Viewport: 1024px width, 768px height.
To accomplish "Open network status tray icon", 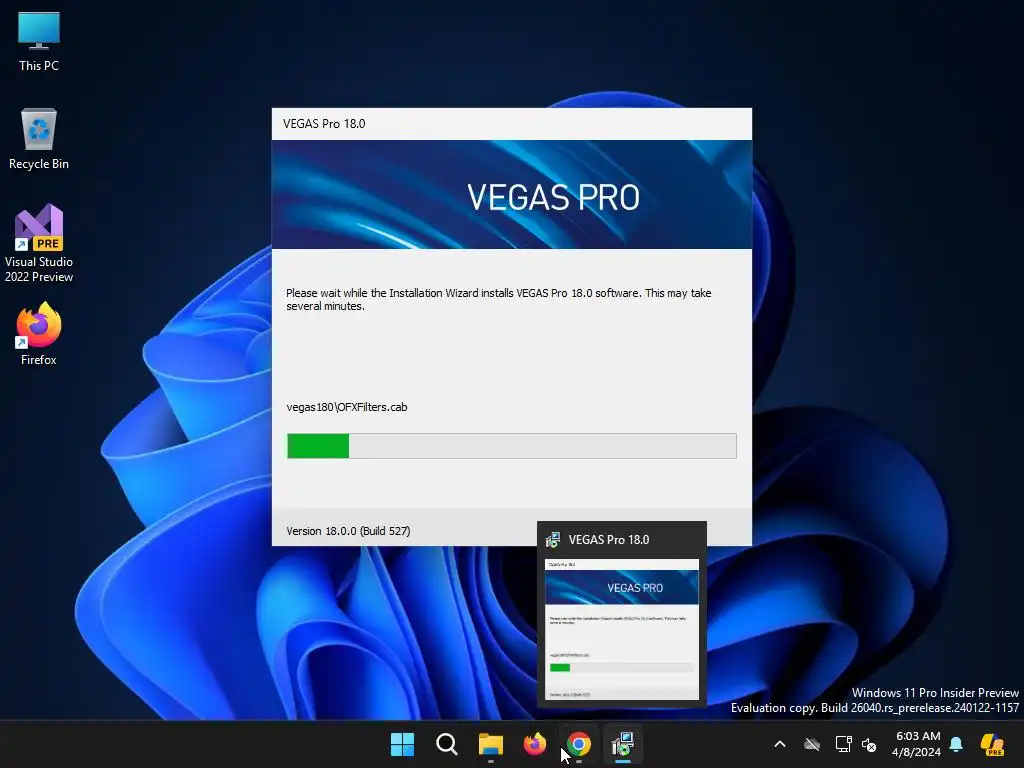I will pyautogui.click(x=843, y=744).
